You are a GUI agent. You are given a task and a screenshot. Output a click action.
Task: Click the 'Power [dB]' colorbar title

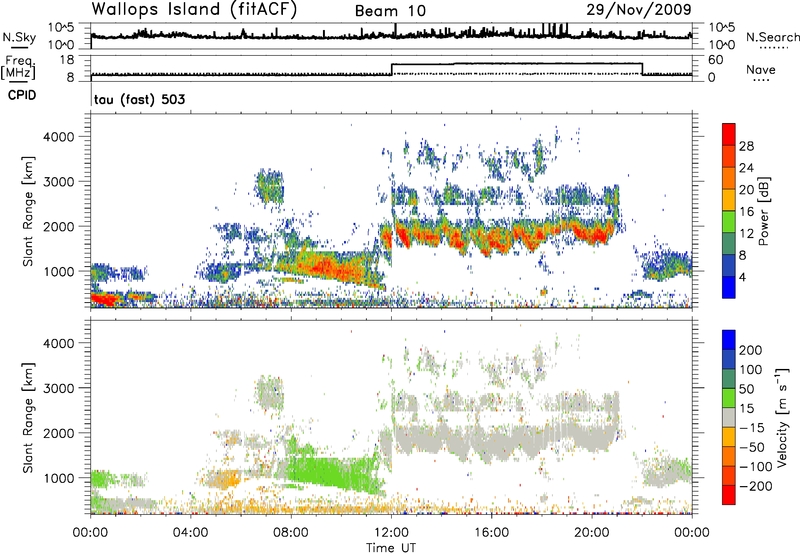click(x=763, y=211)
